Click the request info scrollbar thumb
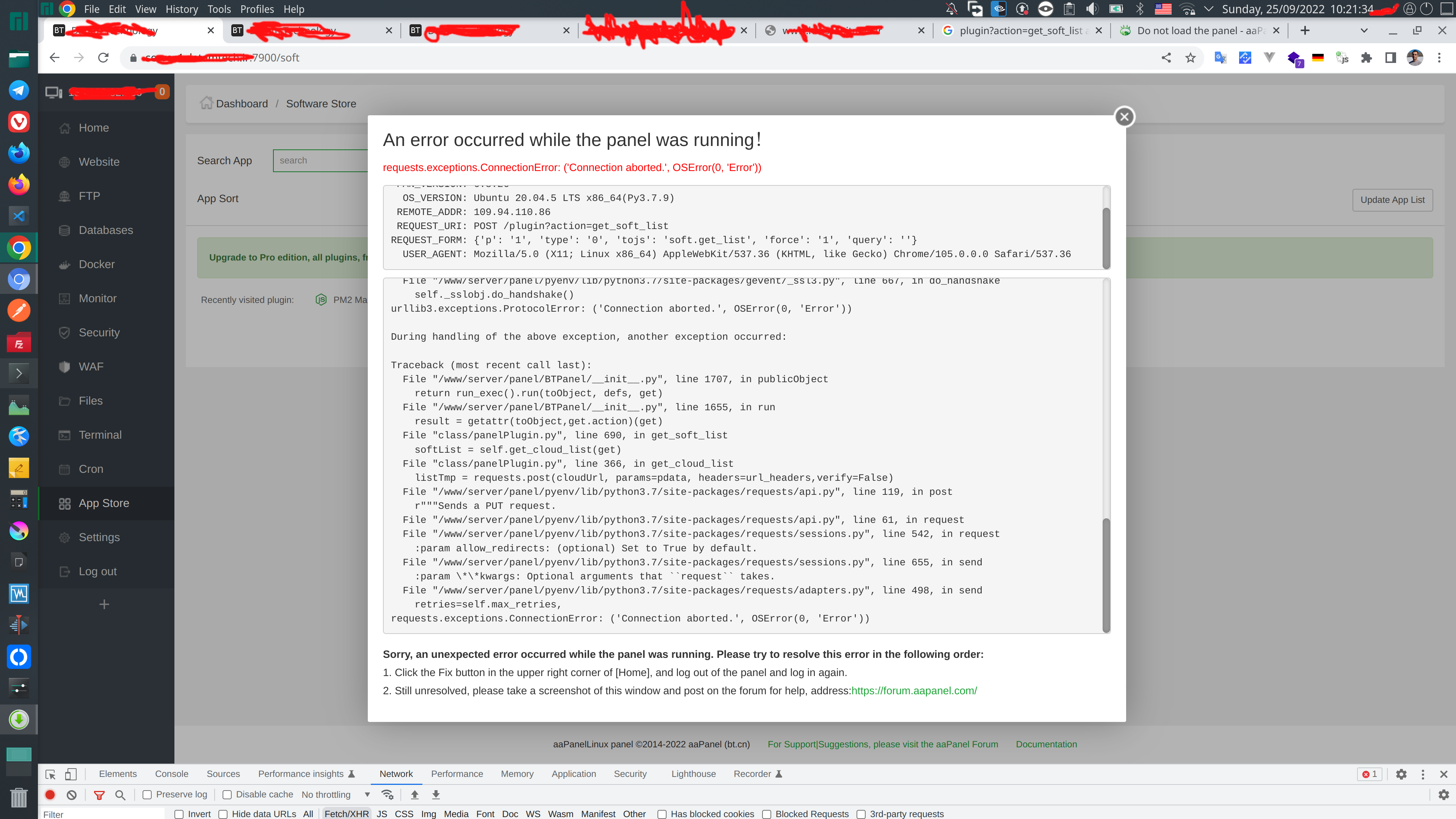 (x=1106, y=238)
